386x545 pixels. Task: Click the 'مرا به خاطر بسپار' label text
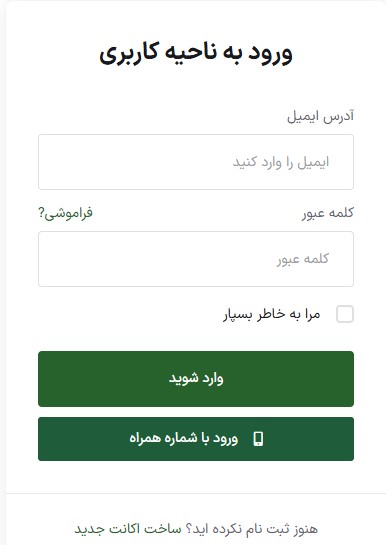click(x=271, y=314)
